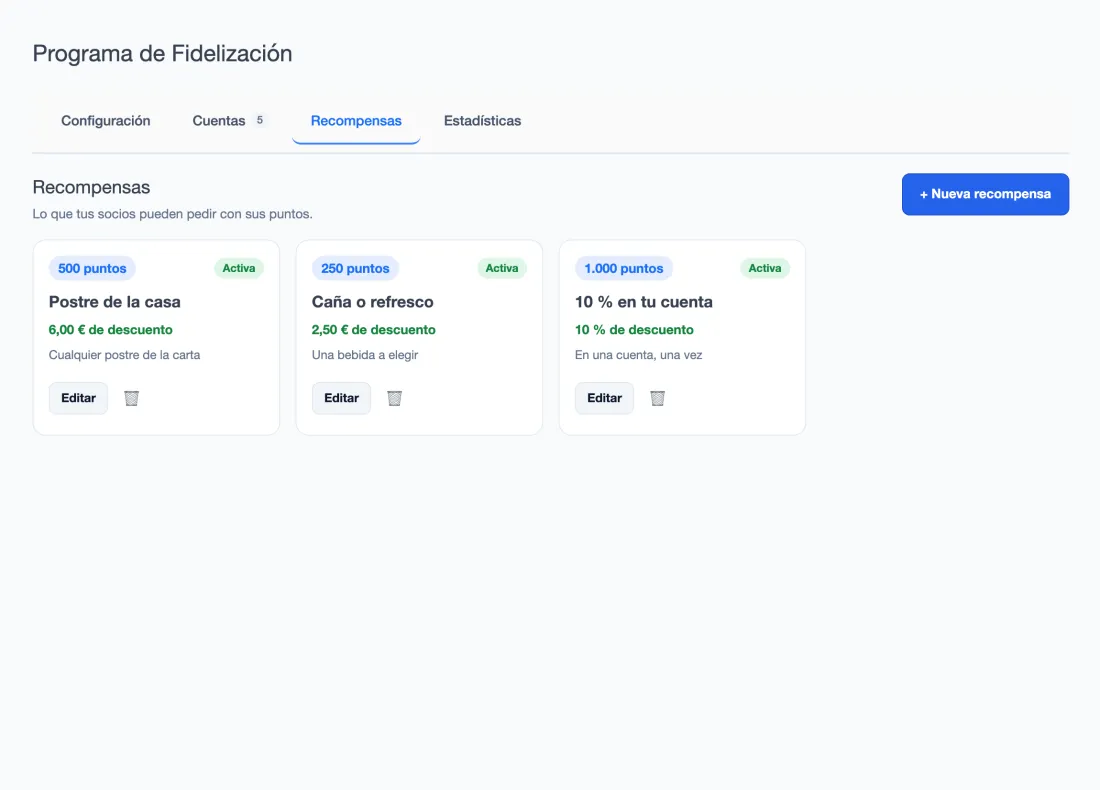
Task: Click the 6,00 € de descuento text
Action: [111, 330]
